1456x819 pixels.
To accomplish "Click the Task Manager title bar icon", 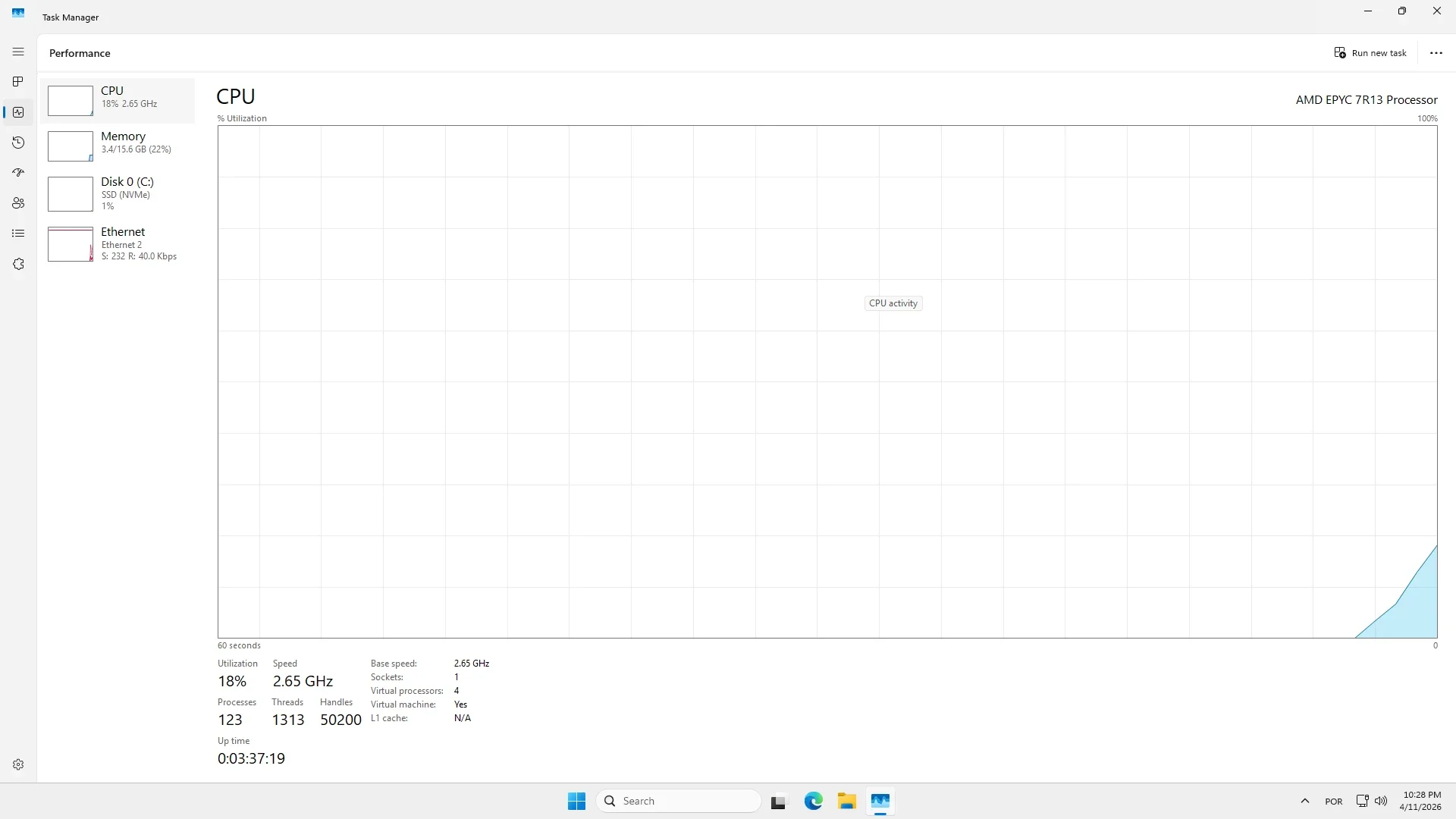I will (18, 13).
